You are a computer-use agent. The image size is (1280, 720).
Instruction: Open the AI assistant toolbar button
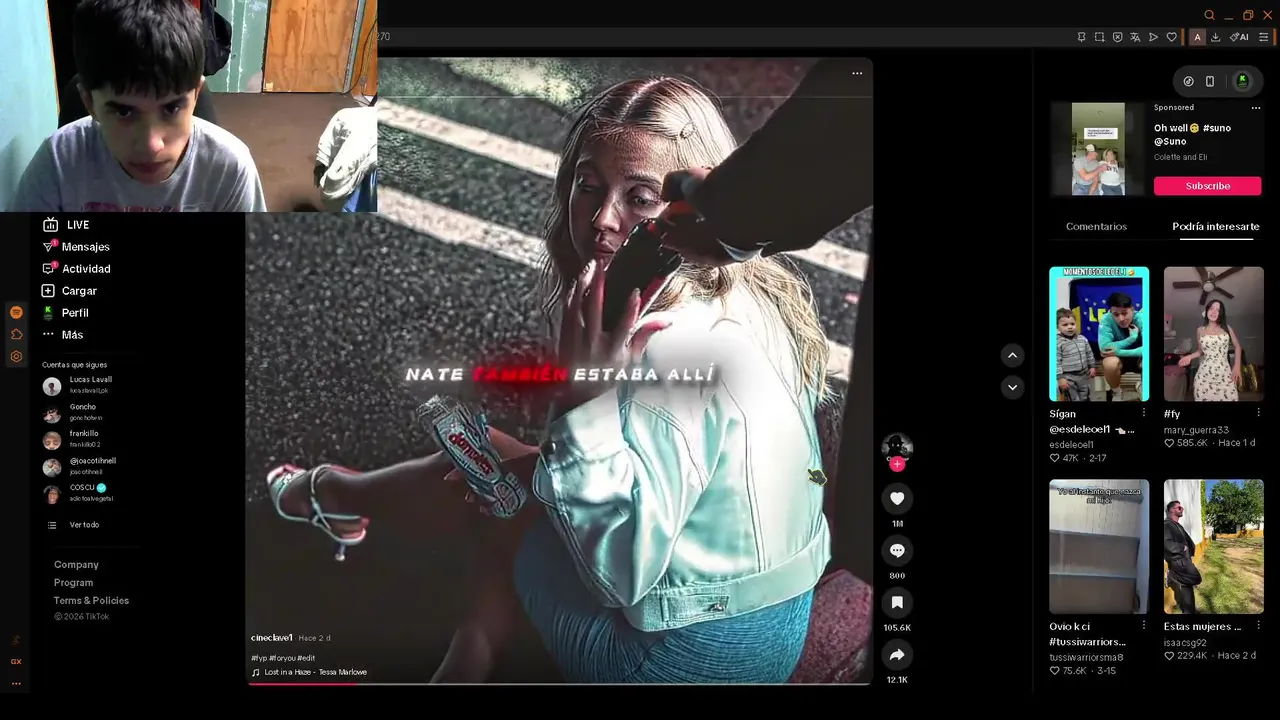[x=1239, y=37]
